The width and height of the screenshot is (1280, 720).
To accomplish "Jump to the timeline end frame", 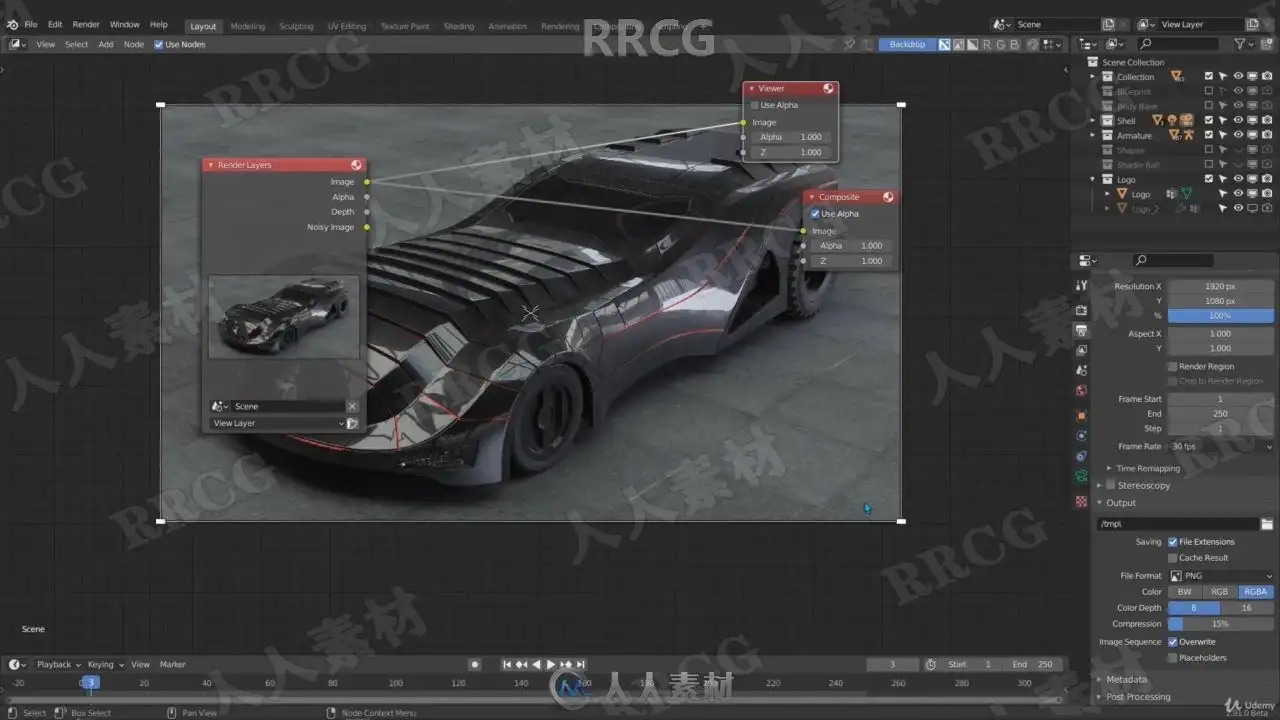I will click(581, 664).
